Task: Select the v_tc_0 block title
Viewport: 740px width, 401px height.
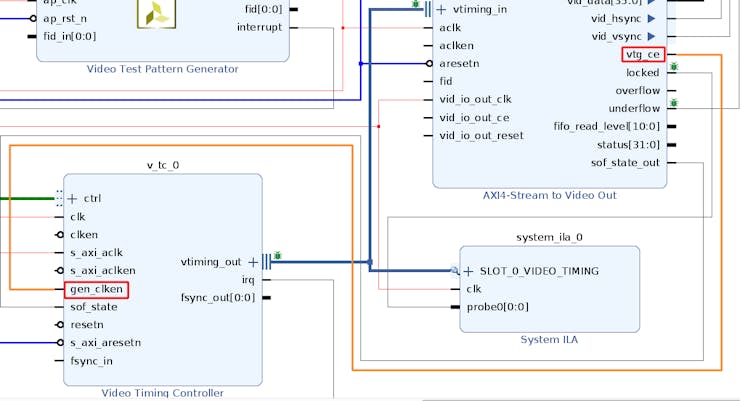Action: tap(163, 165)
